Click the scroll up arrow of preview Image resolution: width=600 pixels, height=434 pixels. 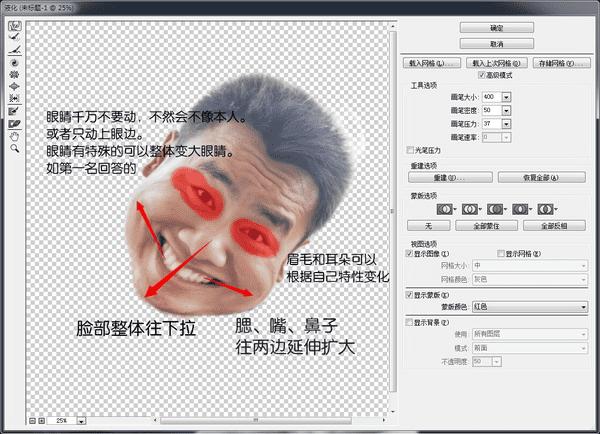click(x=393, y=26)
